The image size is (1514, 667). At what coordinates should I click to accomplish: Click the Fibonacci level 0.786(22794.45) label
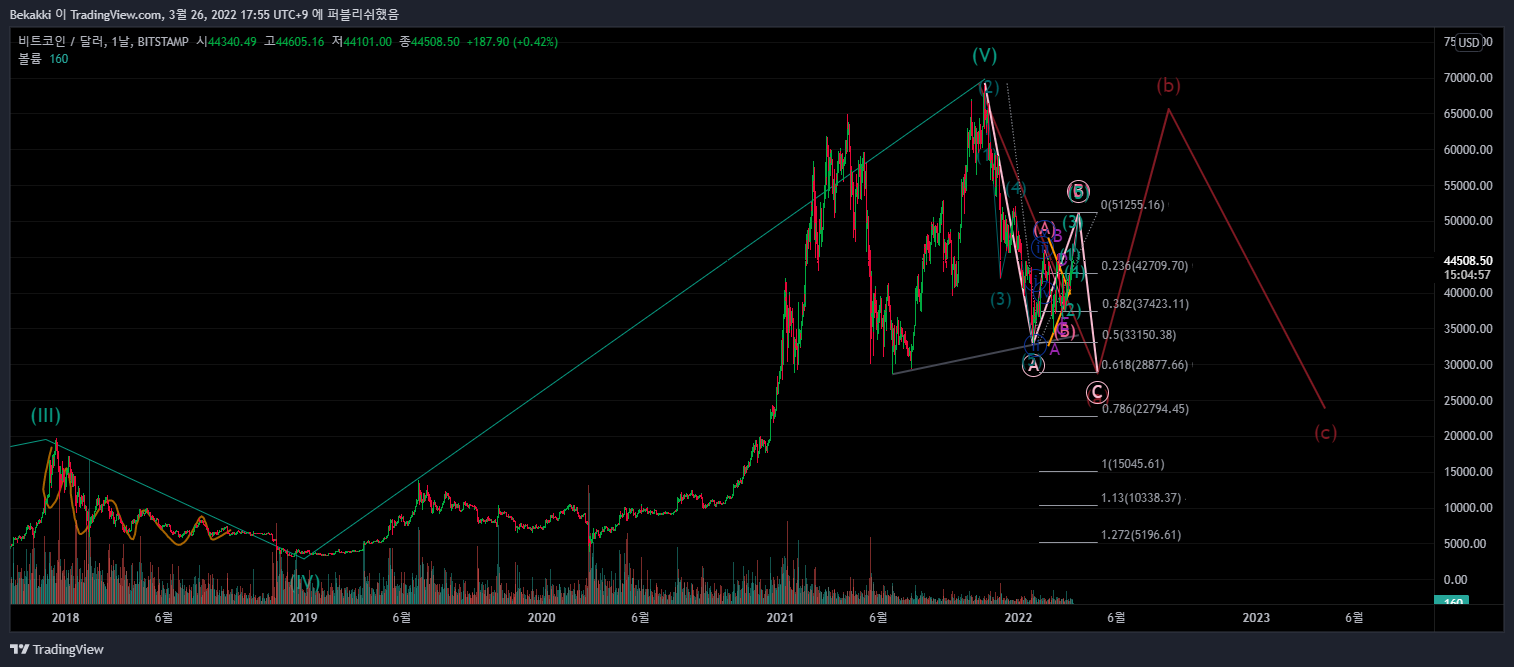(1144, 409)
